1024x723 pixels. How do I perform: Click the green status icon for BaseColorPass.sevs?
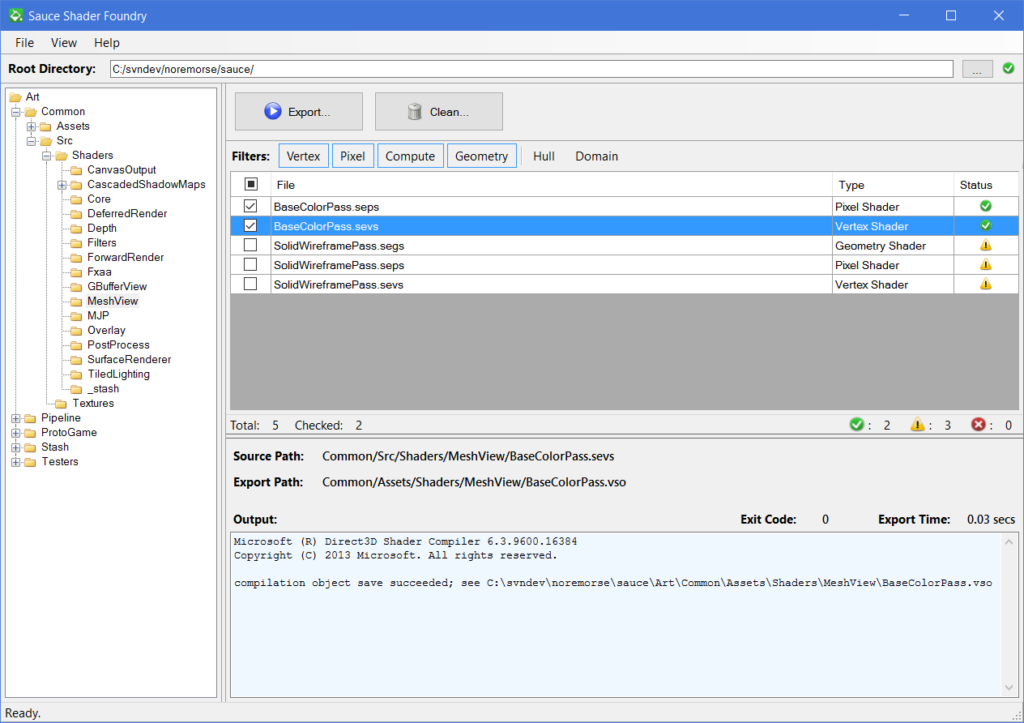click(985, 226)
